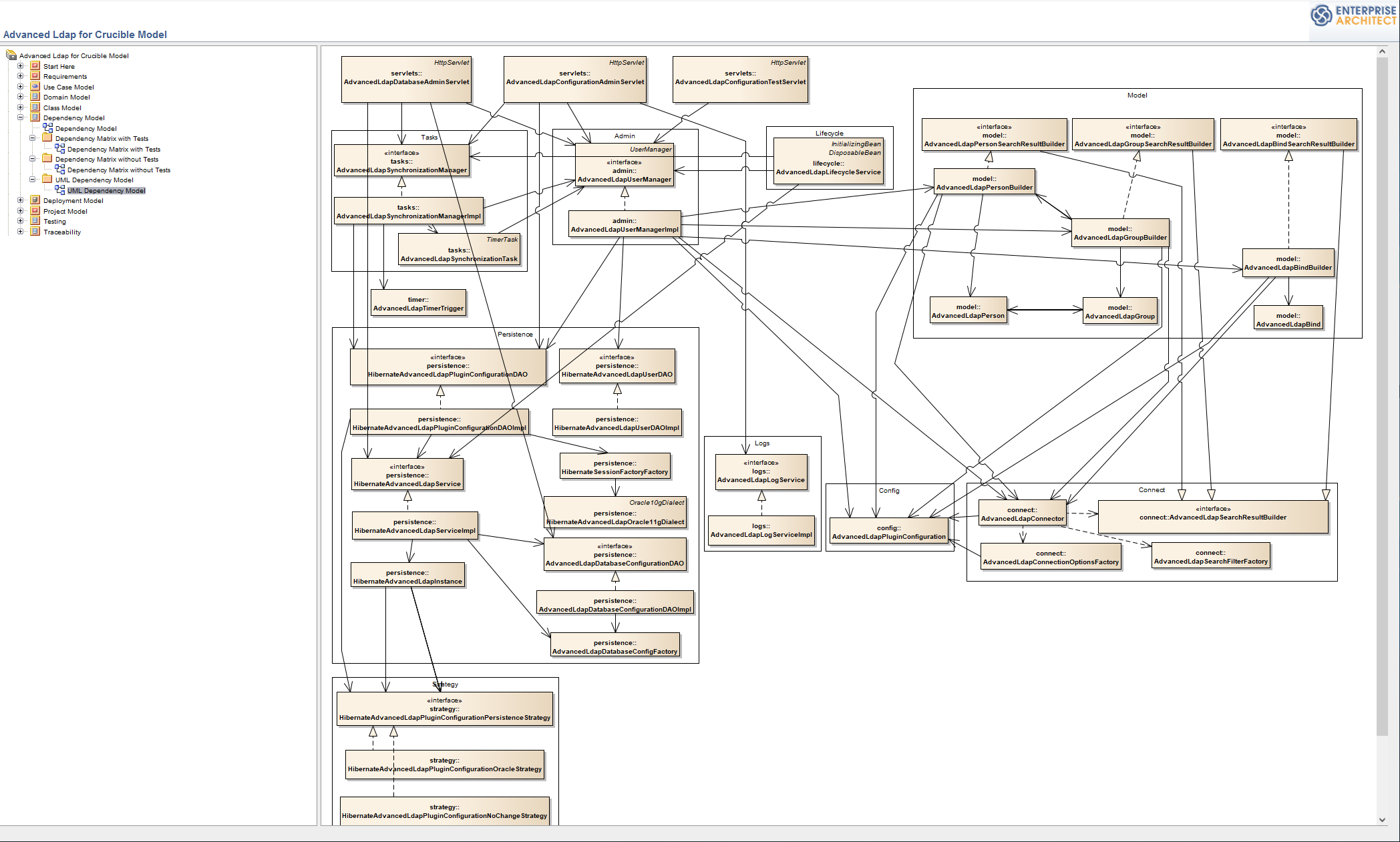
Task: Click the root model icon in tree
Action: coord(11,55)
